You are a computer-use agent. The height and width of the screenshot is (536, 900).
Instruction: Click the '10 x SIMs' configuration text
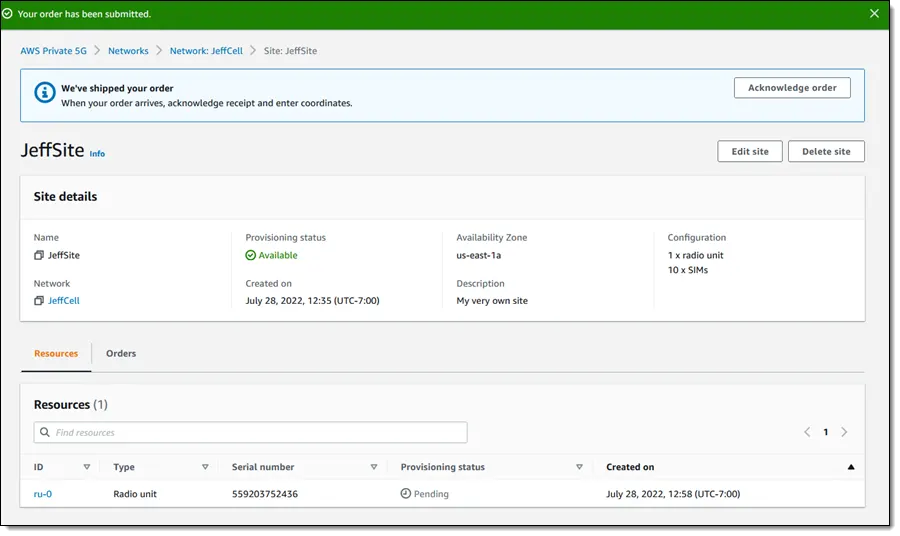(687, 270)
